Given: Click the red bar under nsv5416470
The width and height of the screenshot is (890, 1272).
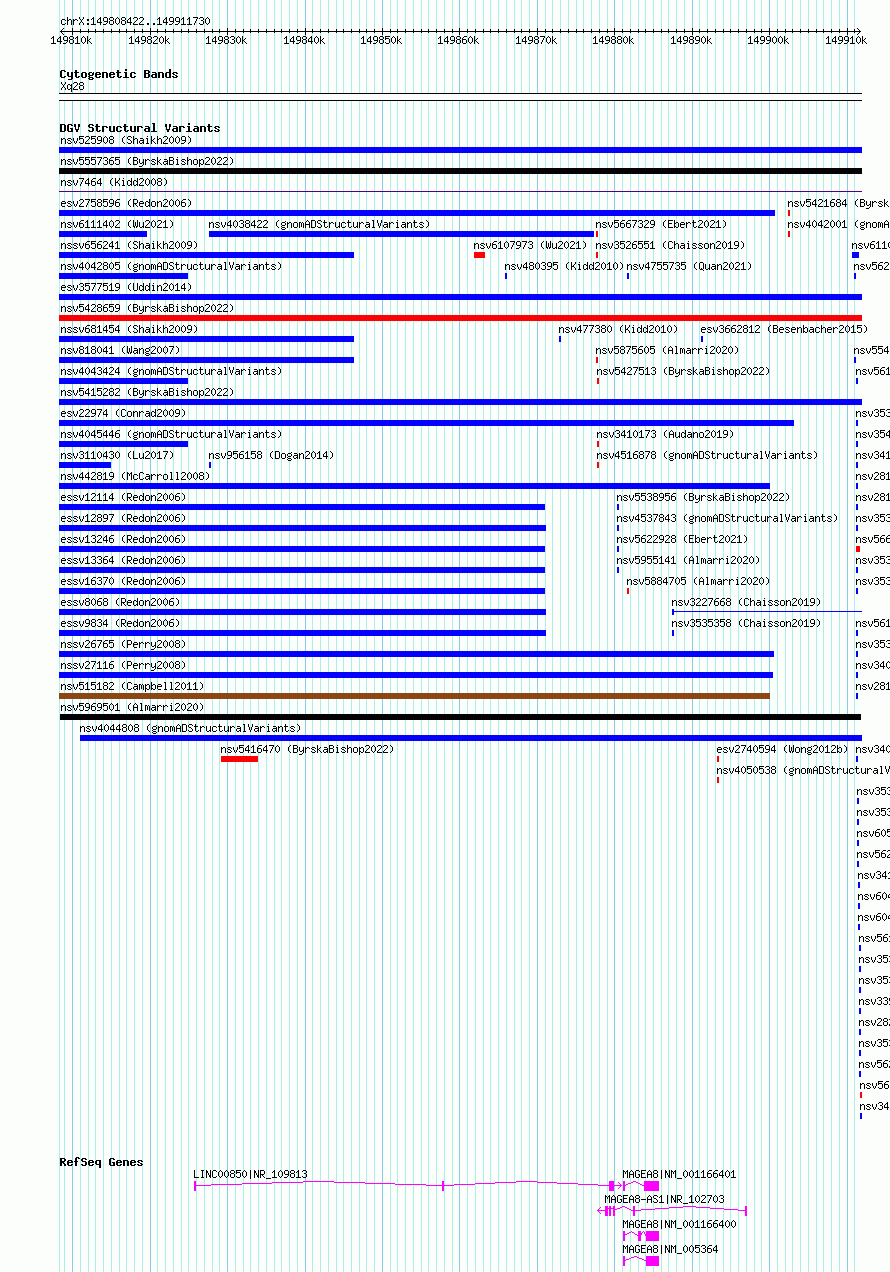Looking at the screenshot, I should coord(239,759).
